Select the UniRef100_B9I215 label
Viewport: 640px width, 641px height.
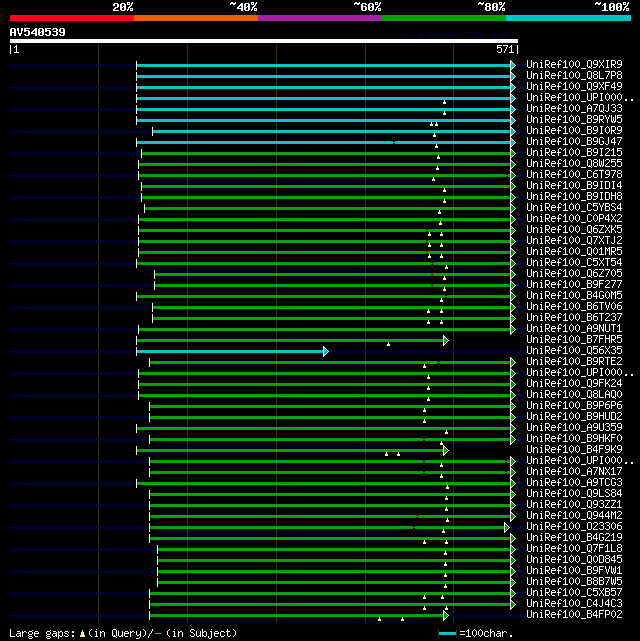point(574,152)
